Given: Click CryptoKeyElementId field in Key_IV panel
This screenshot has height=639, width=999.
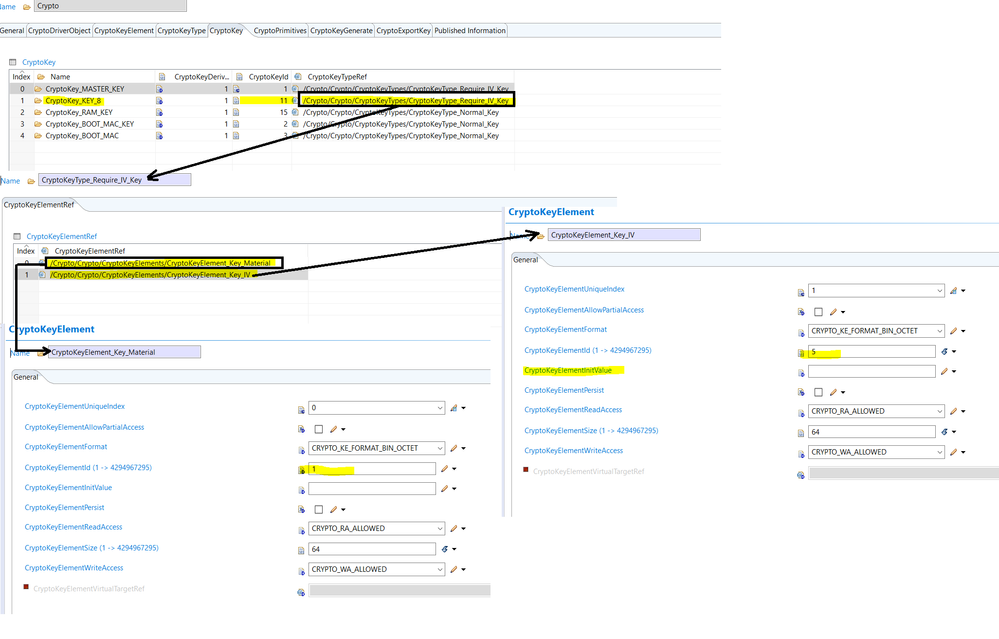Looking at the screenshot, I should (x=872, y=351).
